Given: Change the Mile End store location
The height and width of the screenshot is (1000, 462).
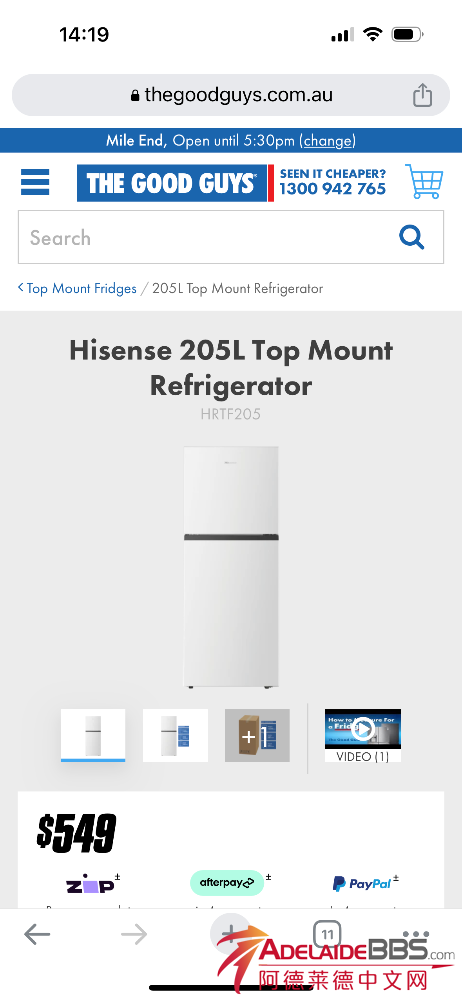Looking at the screenshot, I should [x=328, y=140].
